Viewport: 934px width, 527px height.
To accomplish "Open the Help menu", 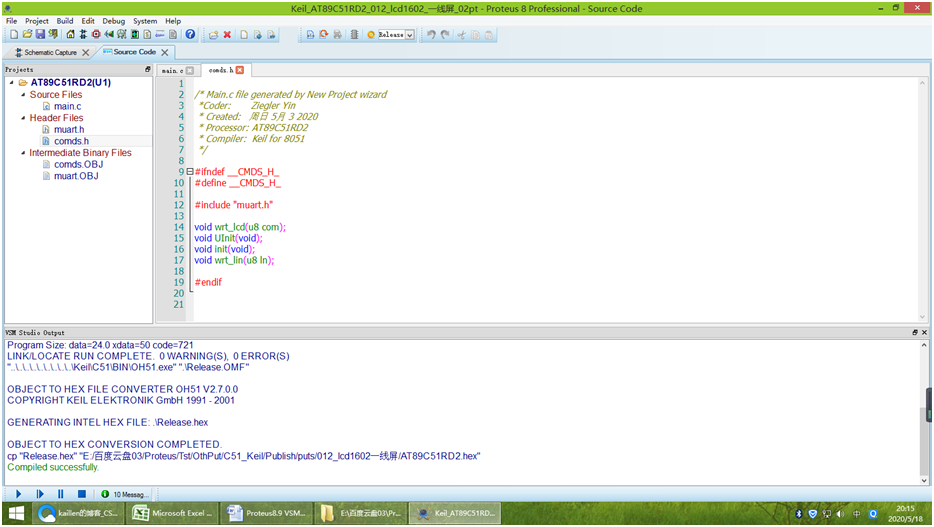I will pyautogui.click(x=173, y=21).
